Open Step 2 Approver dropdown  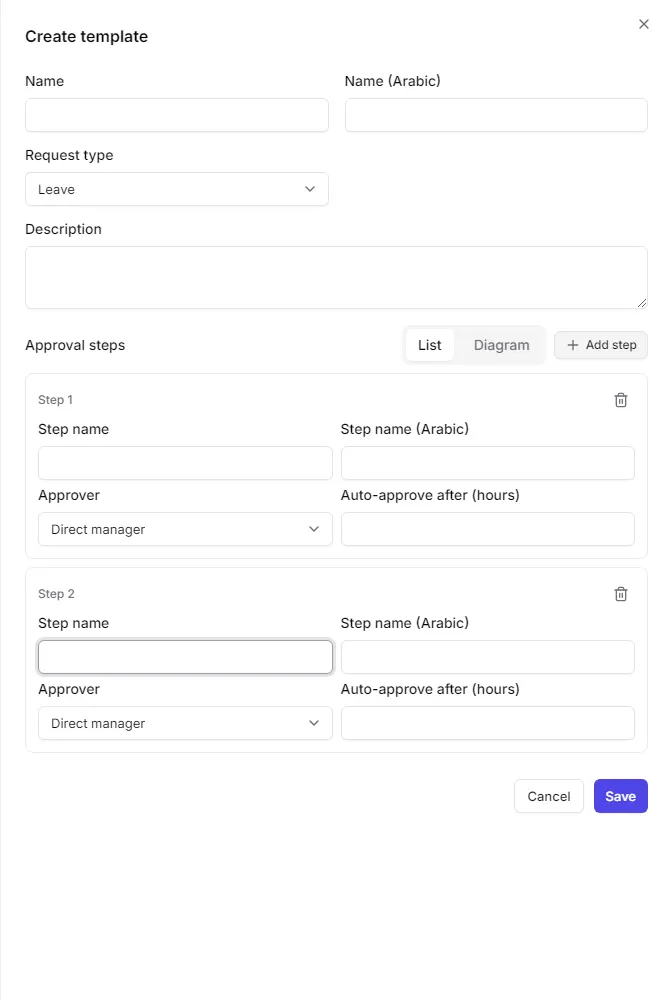point(185,723)
